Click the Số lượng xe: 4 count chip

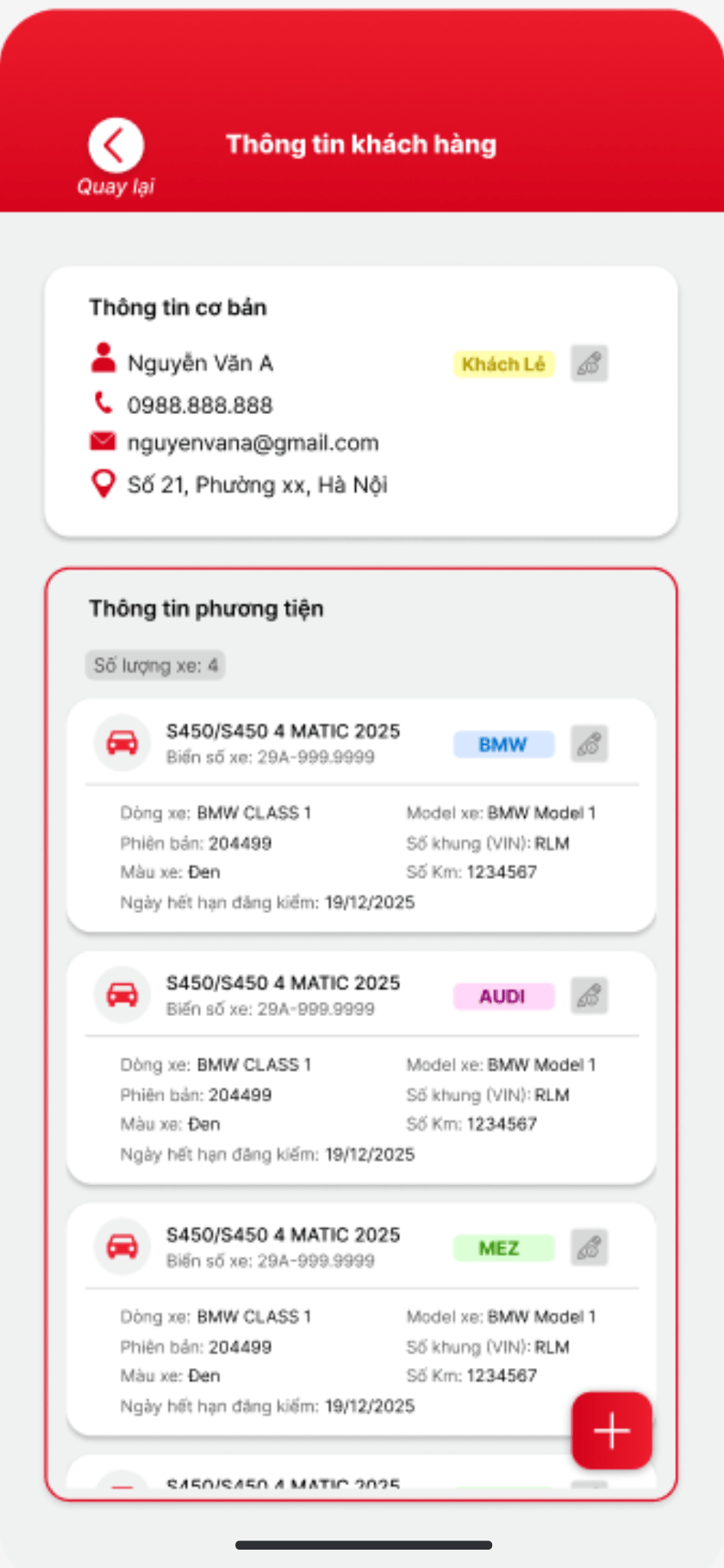155,665
